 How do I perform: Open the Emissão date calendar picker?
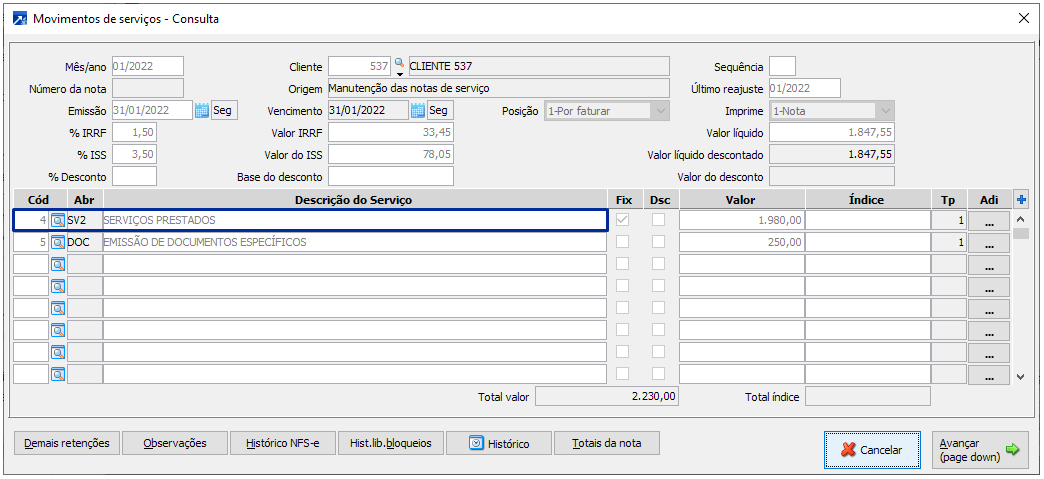[202, 111]
